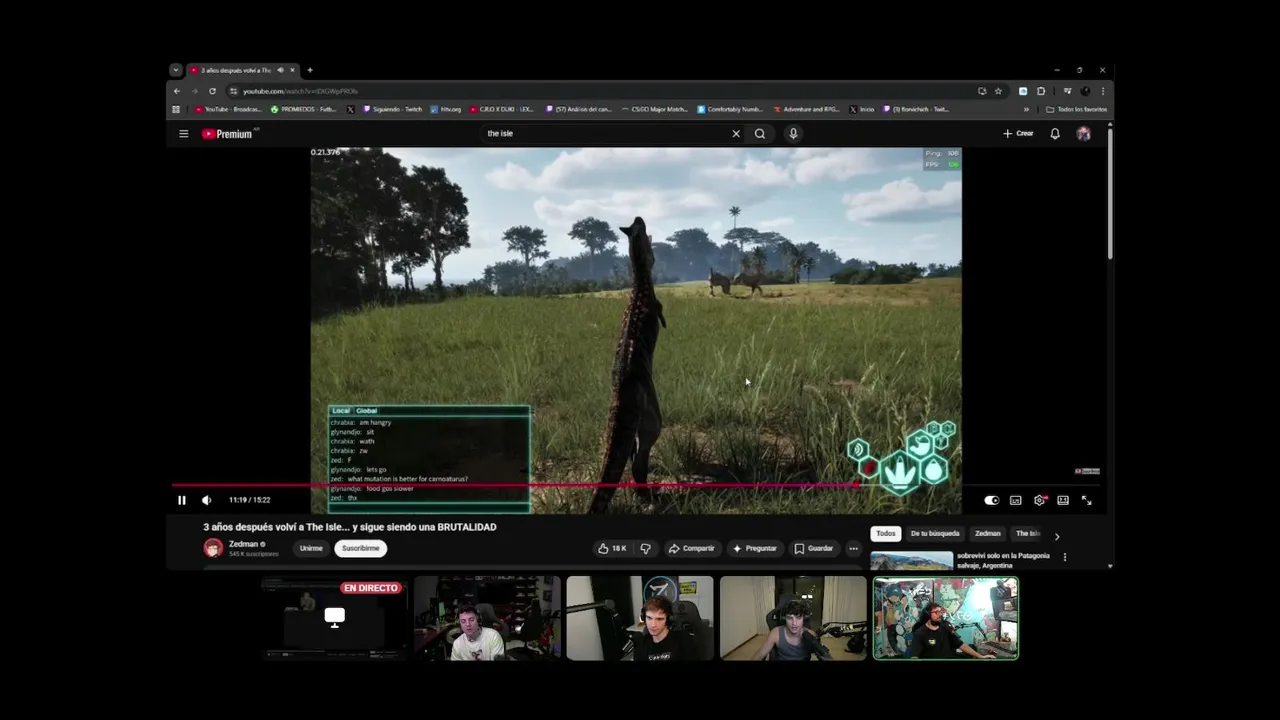Open Chrome's three-dot menu
Image resolution: width=1280 pixels, height=720 pixels.
pos(1103,91)
